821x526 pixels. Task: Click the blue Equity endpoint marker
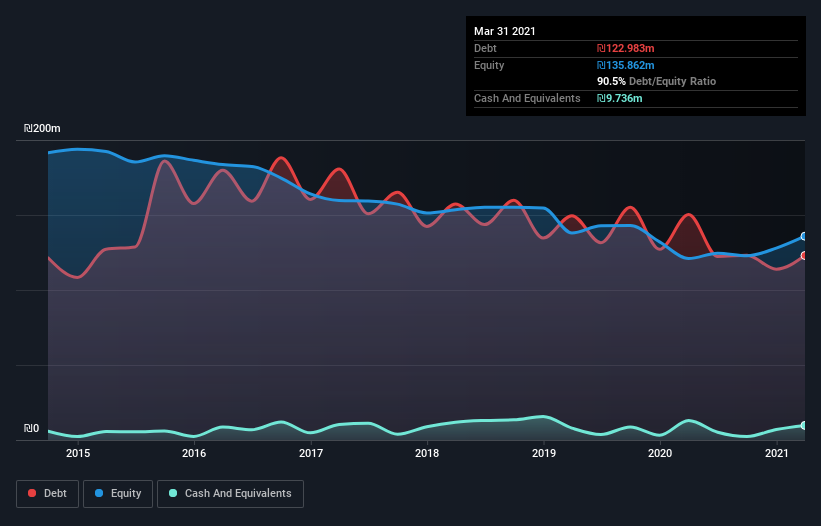click(804, 237)
